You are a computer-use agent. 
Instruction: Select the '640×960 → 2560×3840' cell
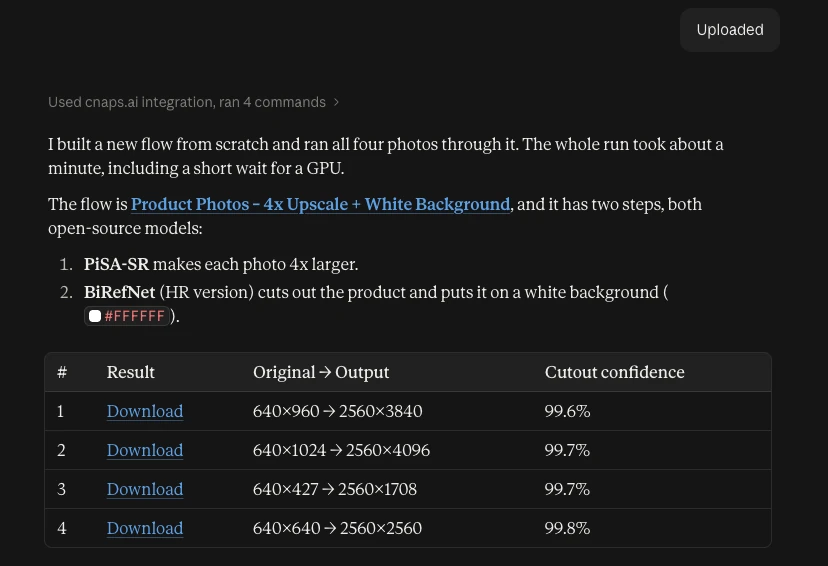[x=337, y=411]
